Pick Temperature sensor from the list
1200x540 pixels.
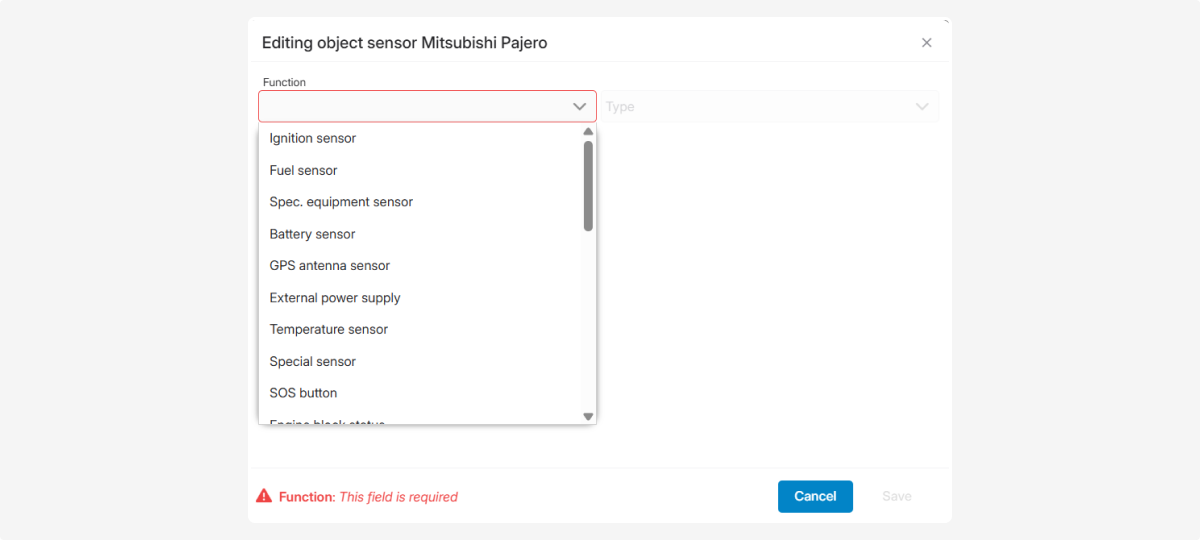[329, 329]
